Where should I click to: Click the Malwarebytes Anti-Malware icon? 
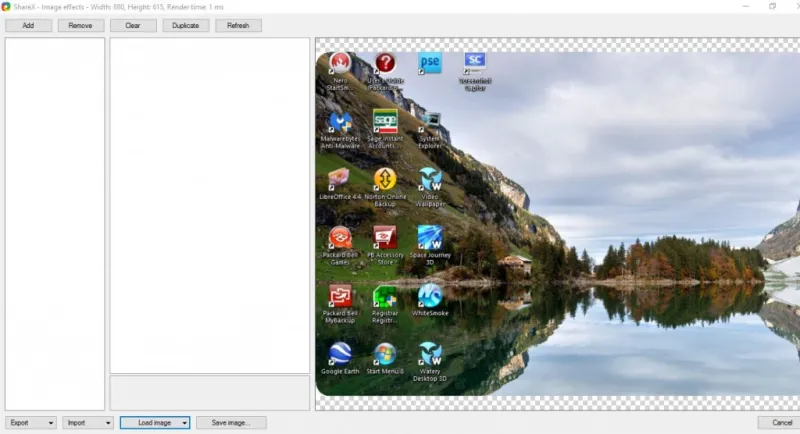click(340, 122)
